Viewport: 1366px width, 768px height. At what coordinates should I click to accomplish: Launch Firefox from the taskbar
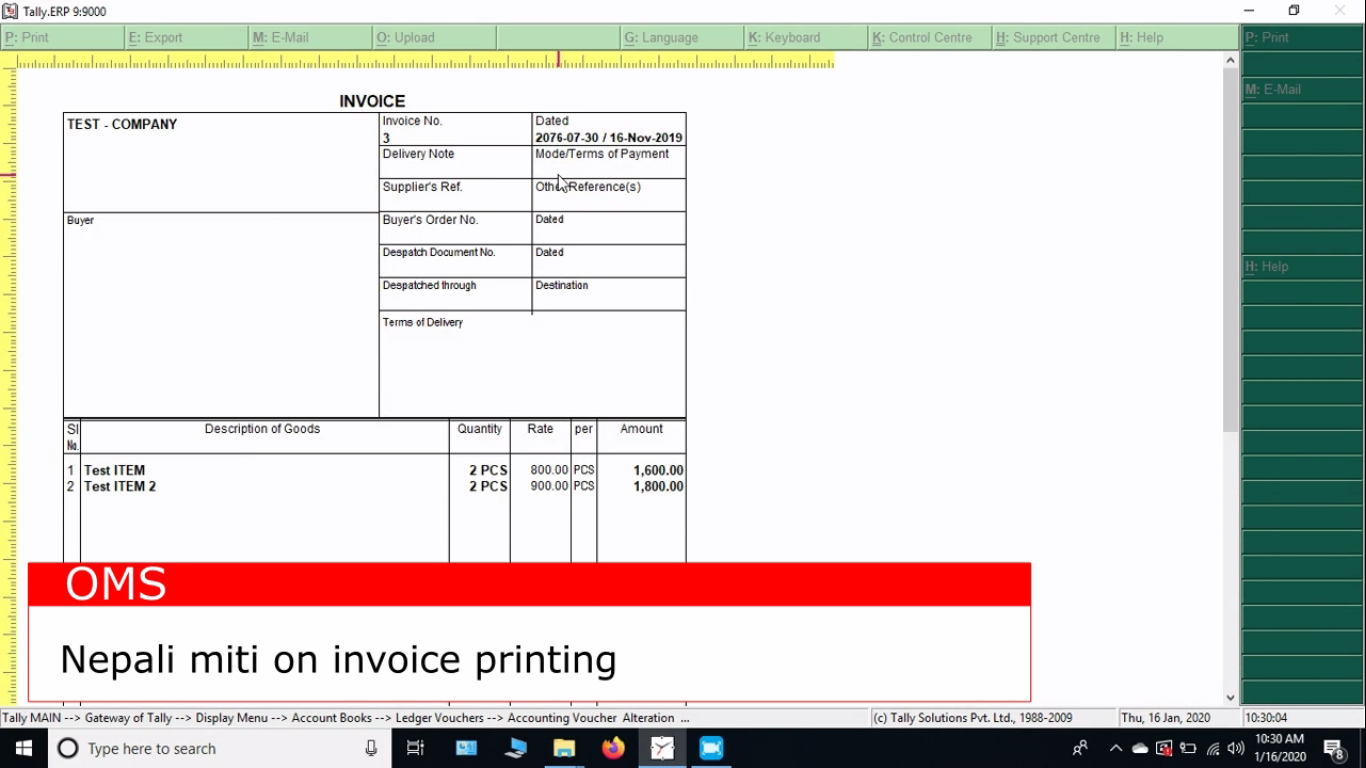613,748
